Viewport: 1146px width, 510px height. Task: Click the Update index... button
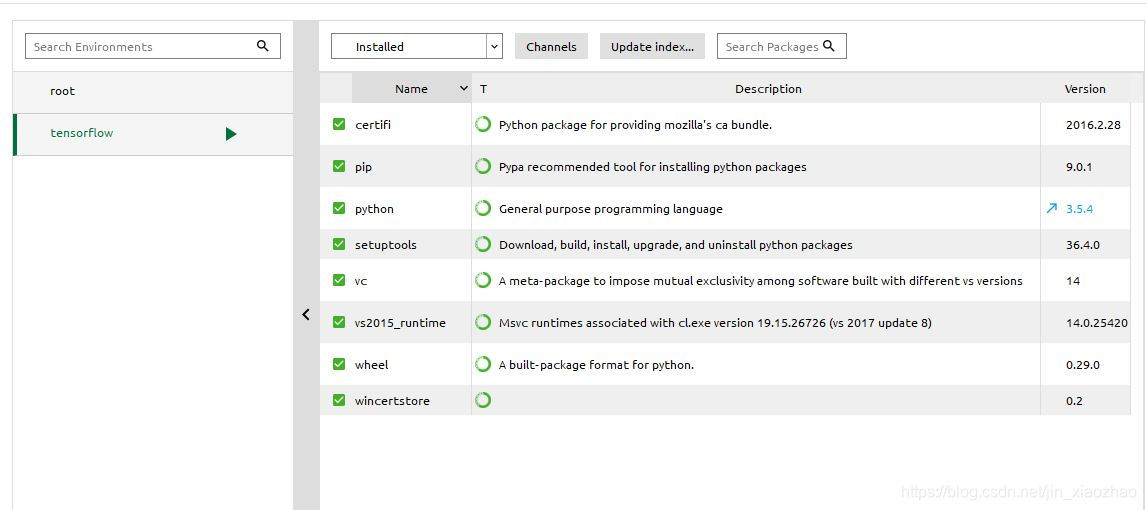pyautogui.click(x=653, y=46)
